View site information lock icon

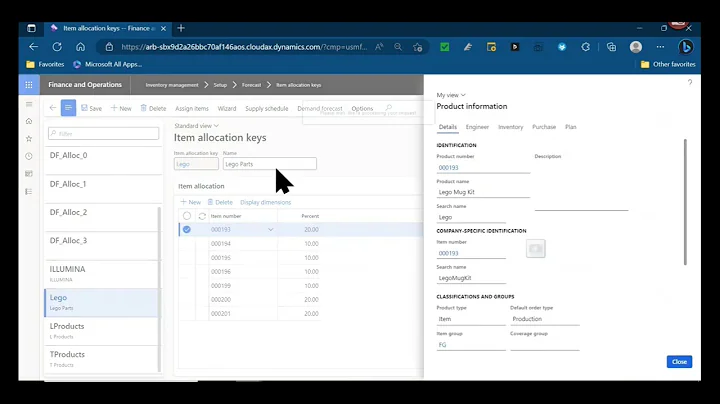109,47
